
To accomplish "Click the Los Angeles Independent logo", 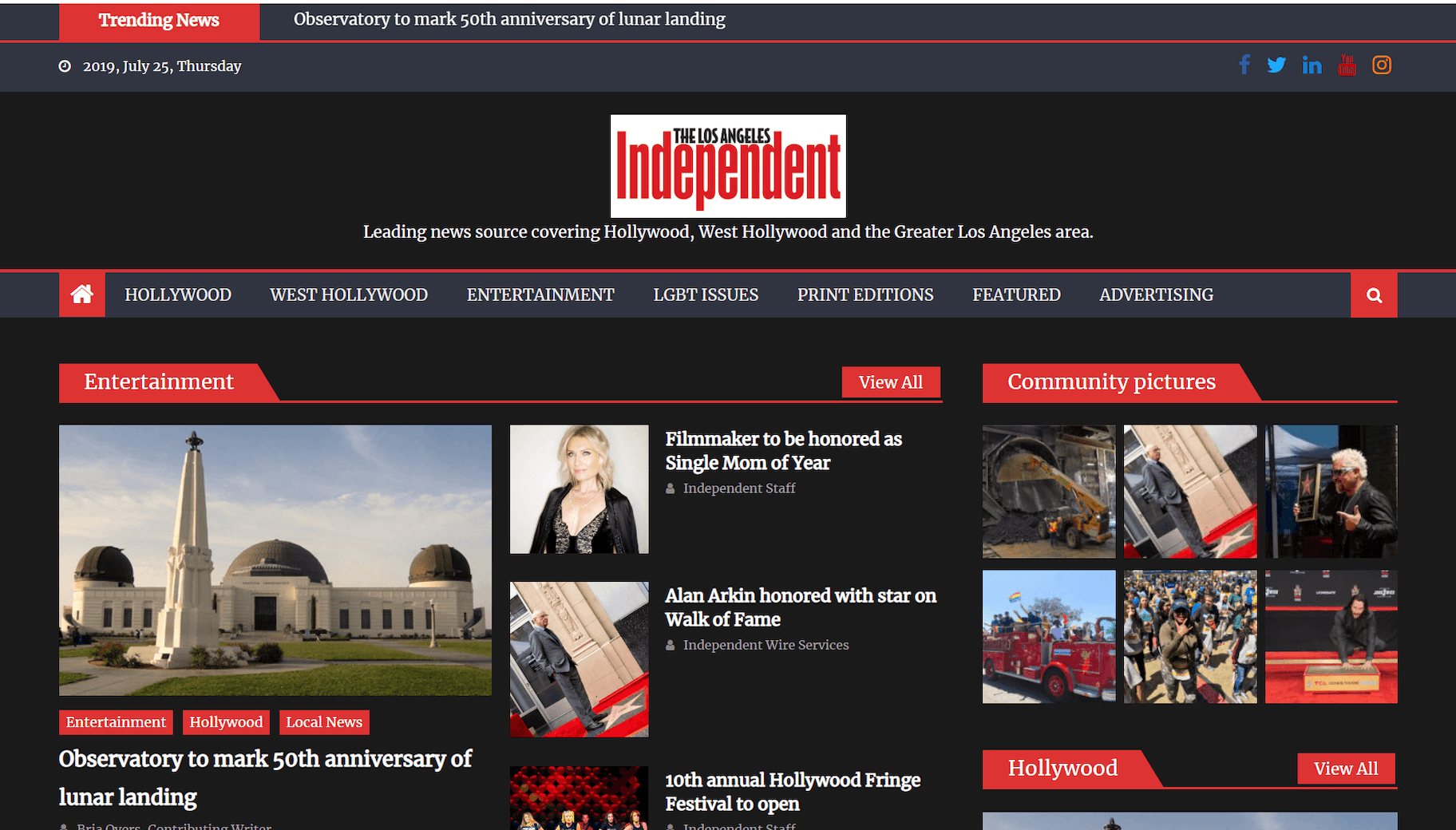I will point(728,166).
